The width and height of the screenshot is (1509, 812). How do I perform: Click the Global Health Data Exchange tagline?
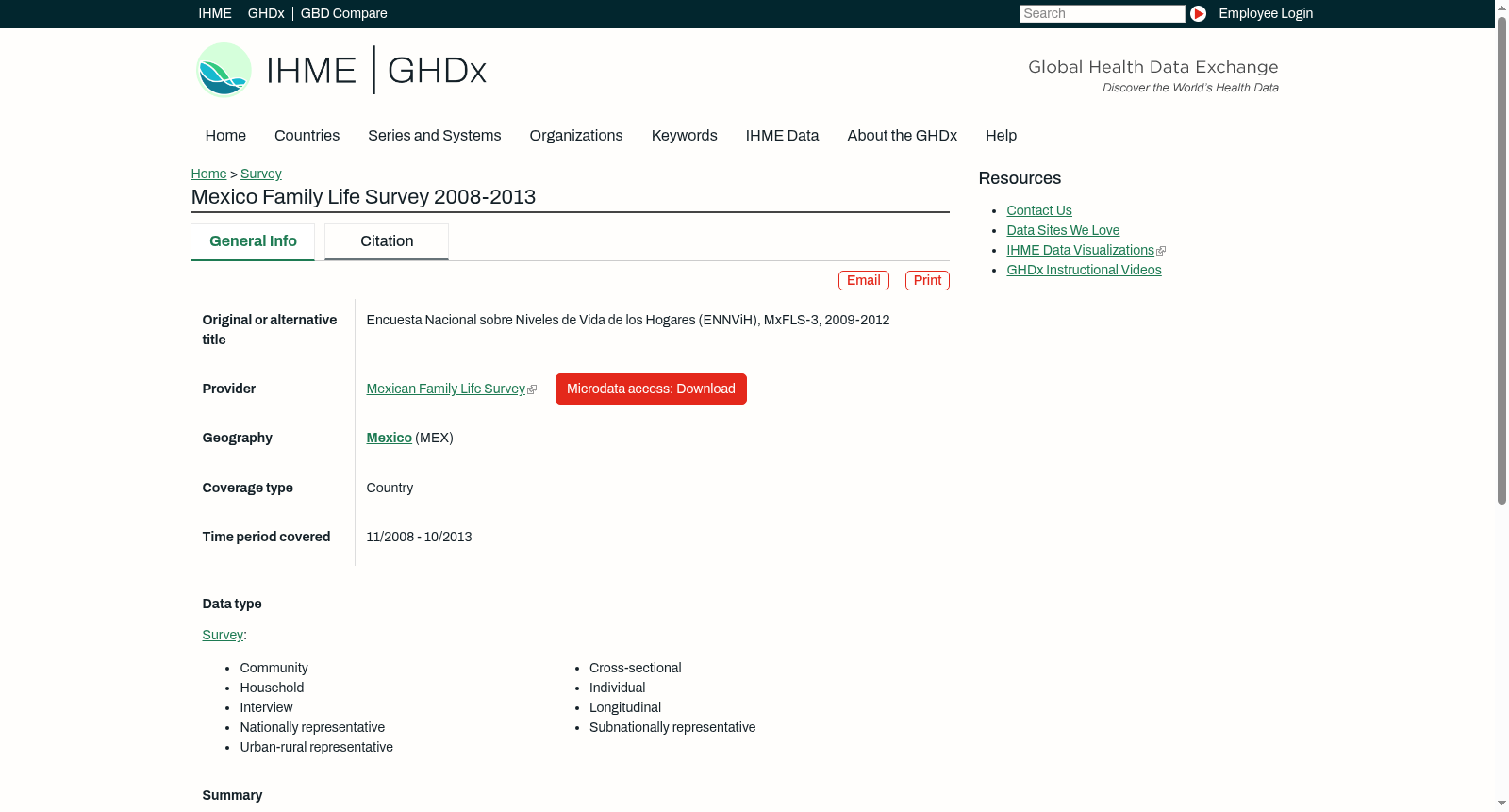point(1153,67)
